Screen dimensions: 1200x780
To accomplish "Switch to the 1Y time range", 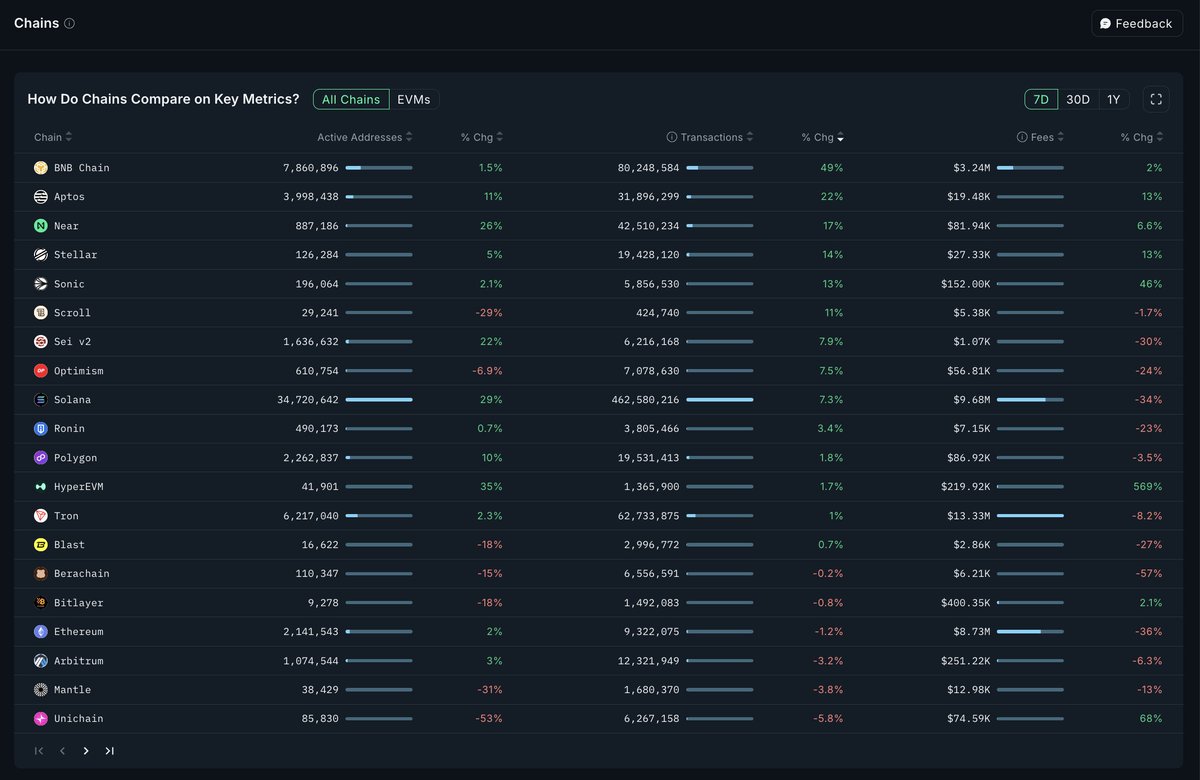I will 1114,99.
